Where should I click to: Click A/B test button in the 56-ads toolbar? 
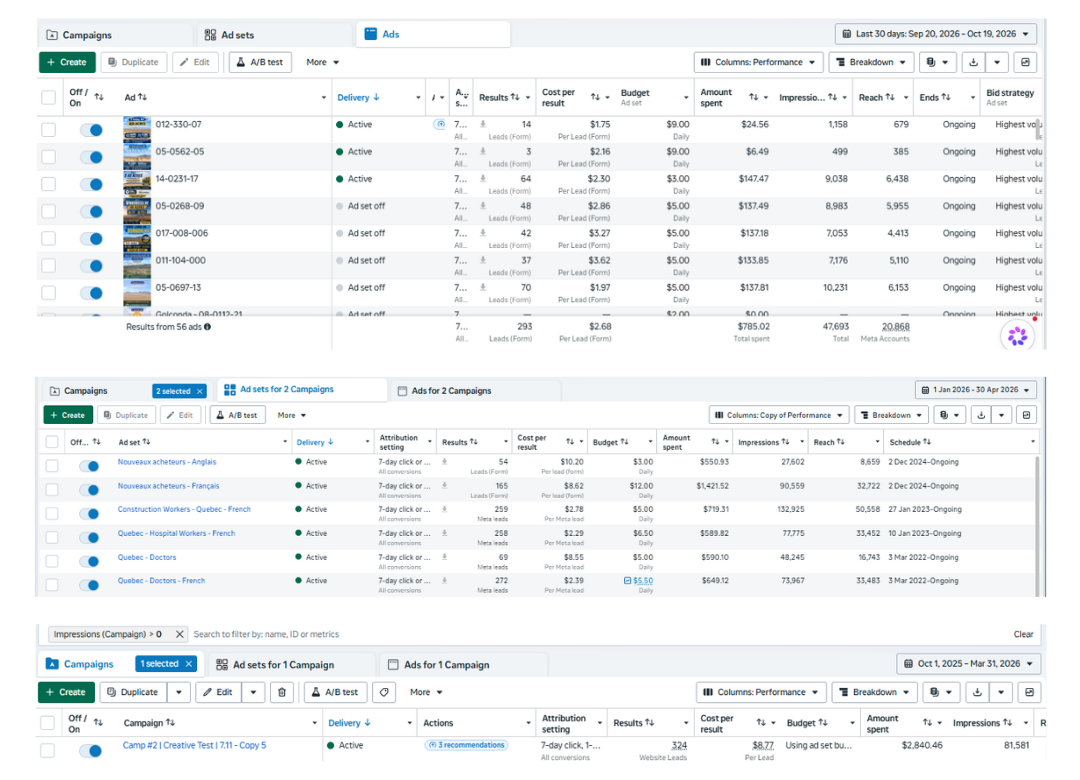coord(260,62)
